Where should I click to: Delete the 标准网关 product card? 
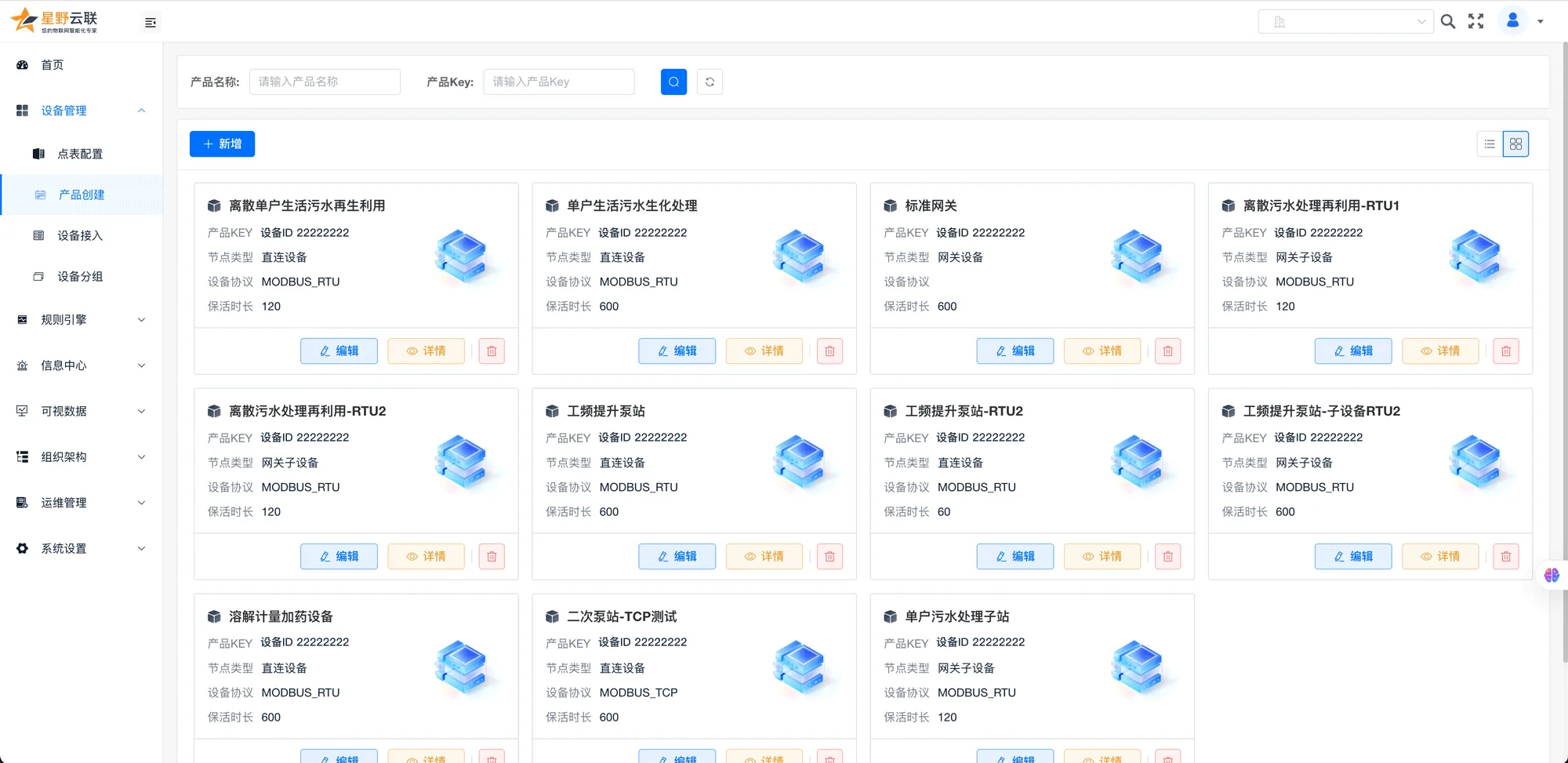point(1167,351)
